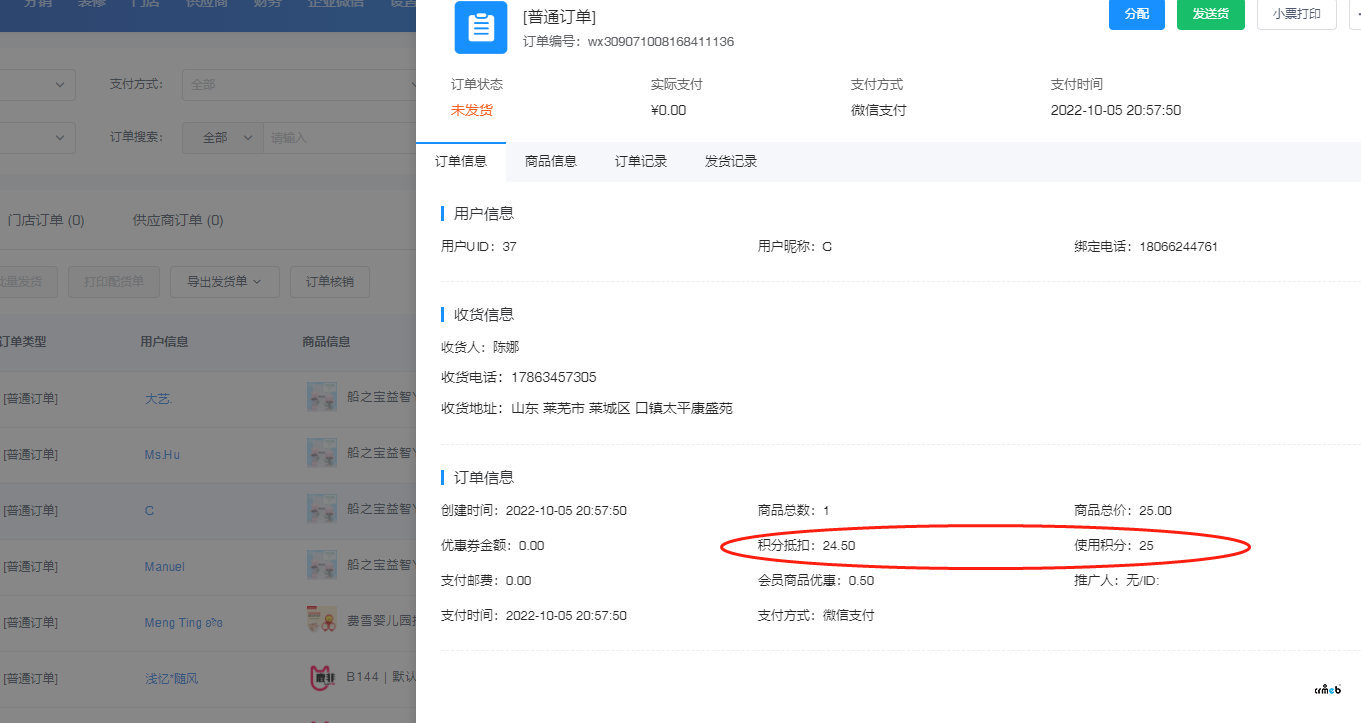This screenshot has width=1361, height=723.
Task: Click the blue order clipboard icon
Action: [481, 27]
